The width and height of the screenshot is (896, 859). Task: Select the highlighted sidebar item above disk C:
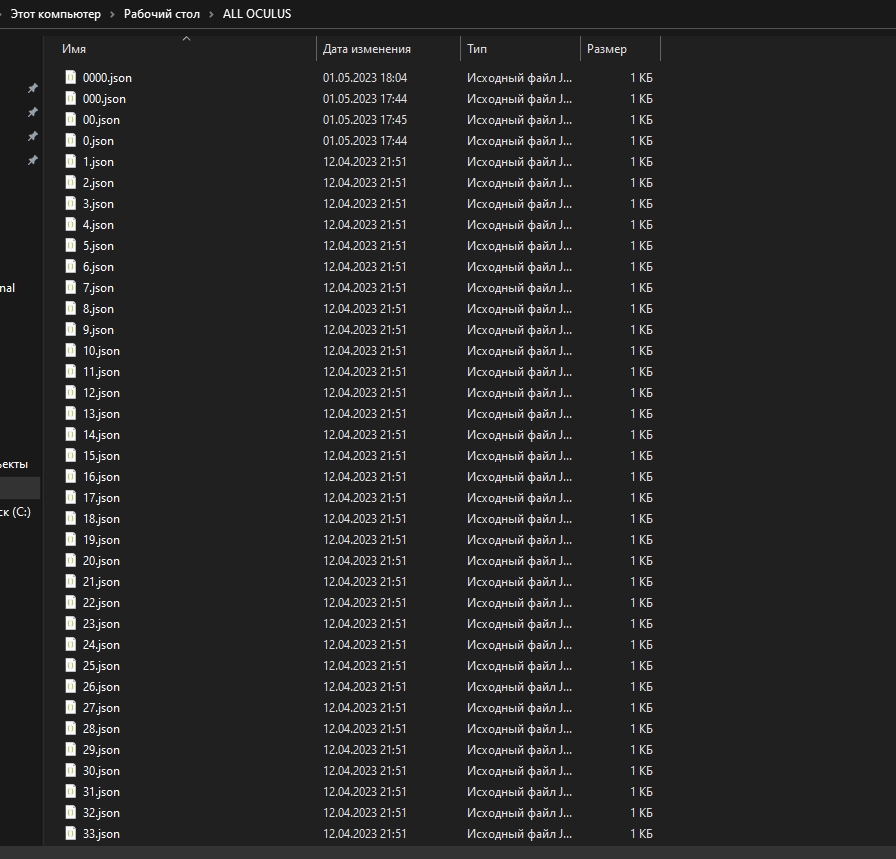pos(18,488)
